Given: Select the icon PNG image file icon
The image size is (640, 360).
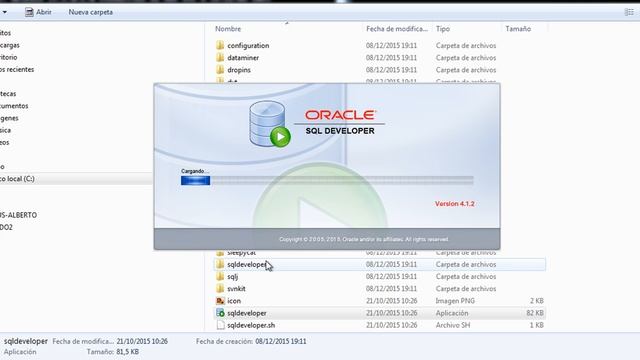Looking at the screenshot, I should click(x=220, y=301).
